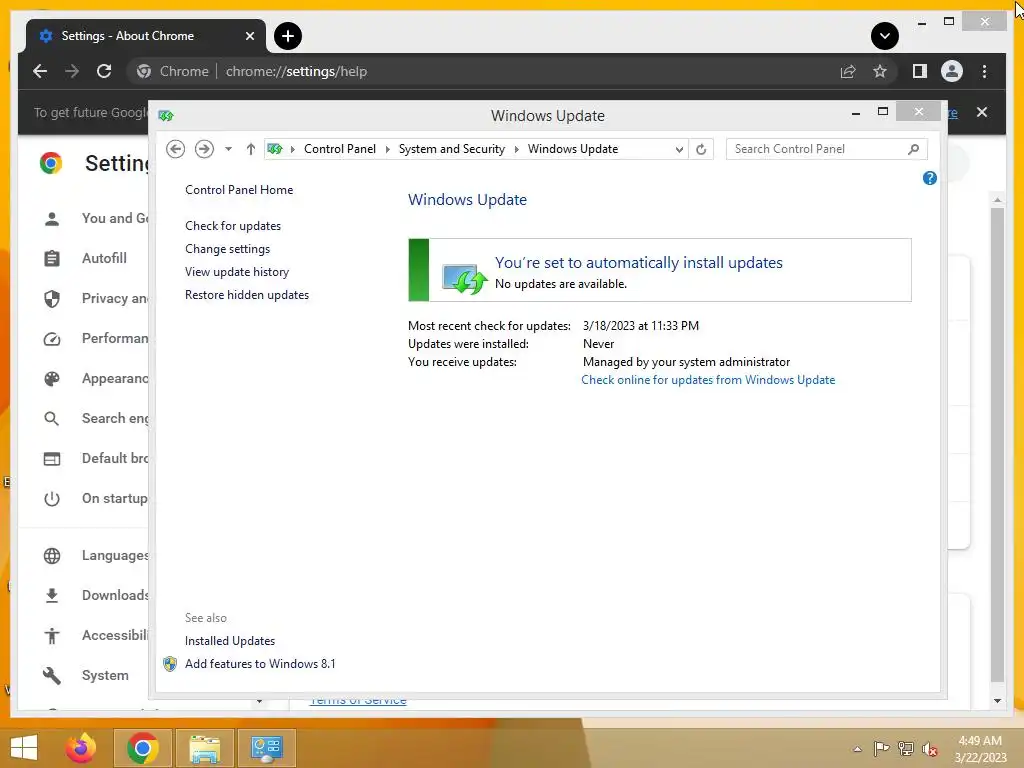
Task: Click the Windows Update title bar icon
Action: tap(166, 116)
